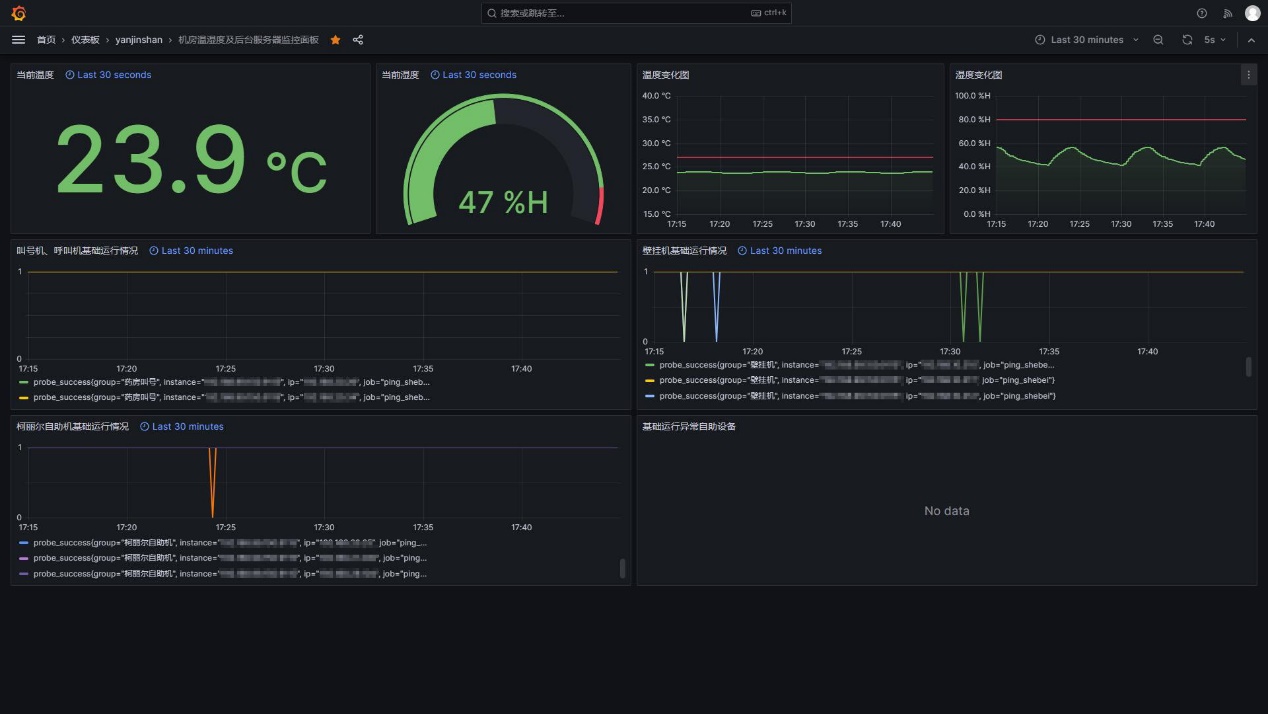Open yanjinshan folder breadcrumb
This screenshot has width=1268, height=714.
[139, 40]
